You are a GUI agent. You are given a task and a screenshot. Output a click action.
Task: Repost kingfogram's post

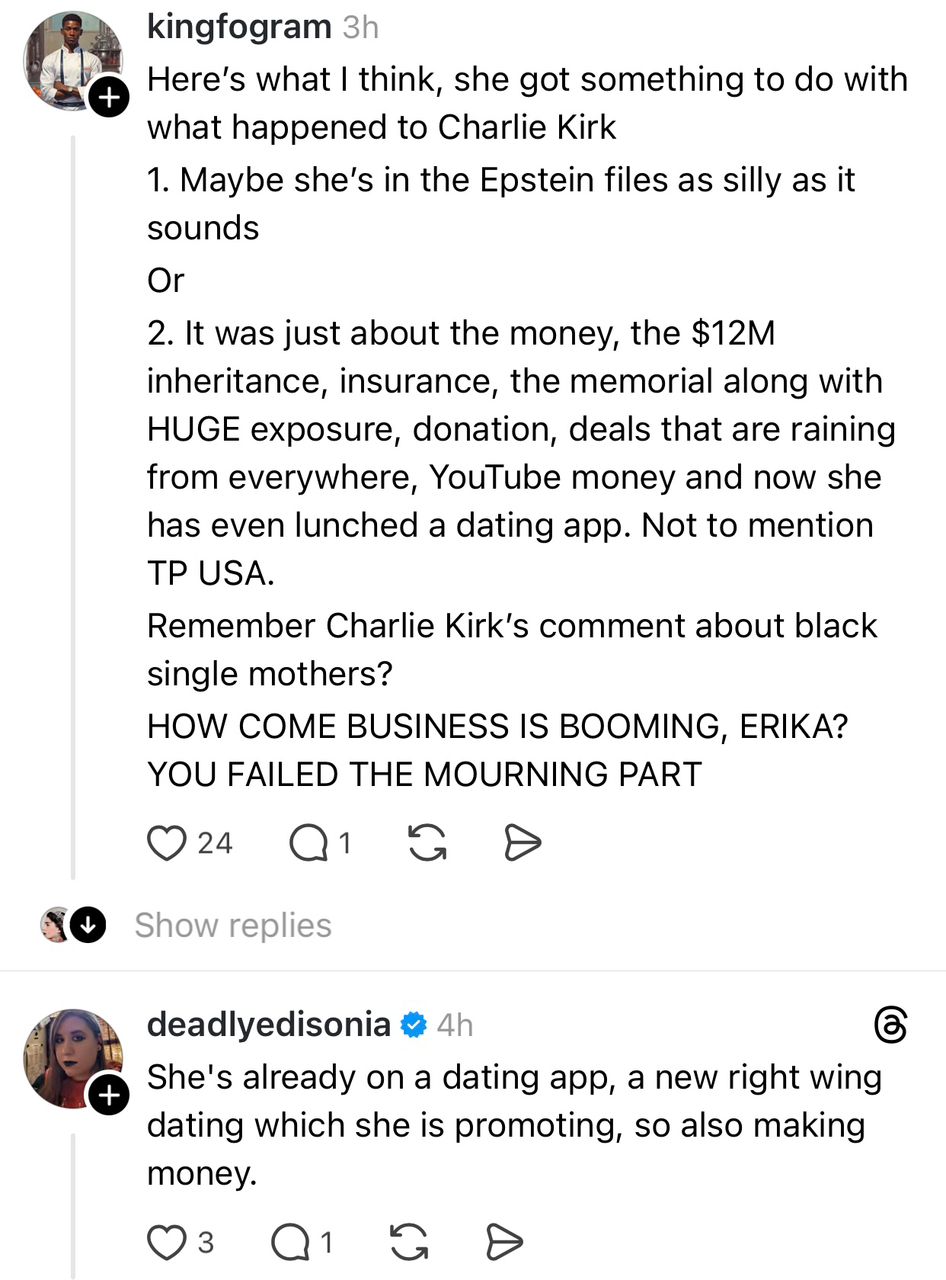click(x=427, y=844)
